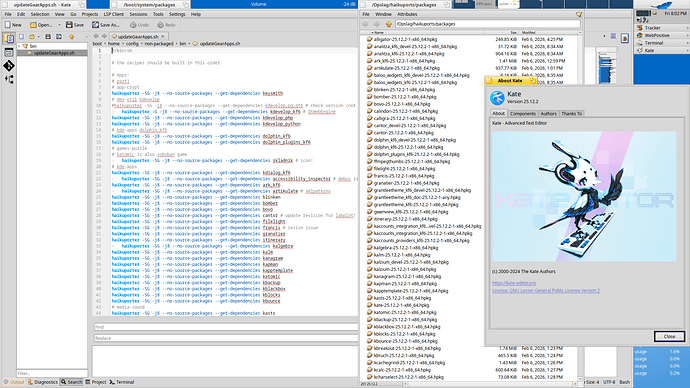Switch to the Components tab in About Kate
The width and height of the screenshot is (690, 388).
click(x=522, y=113)
